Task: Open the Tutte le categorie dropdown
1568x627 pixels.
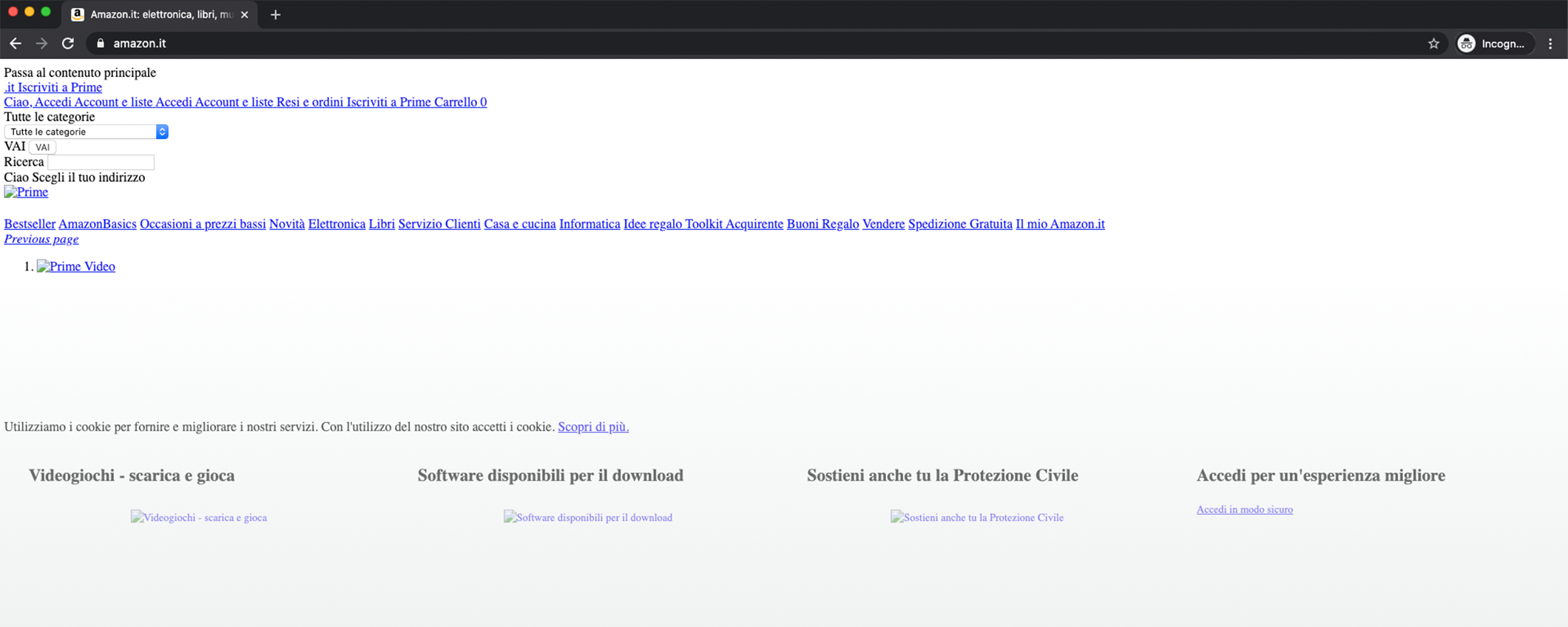Action: click(x=87, y=132)
